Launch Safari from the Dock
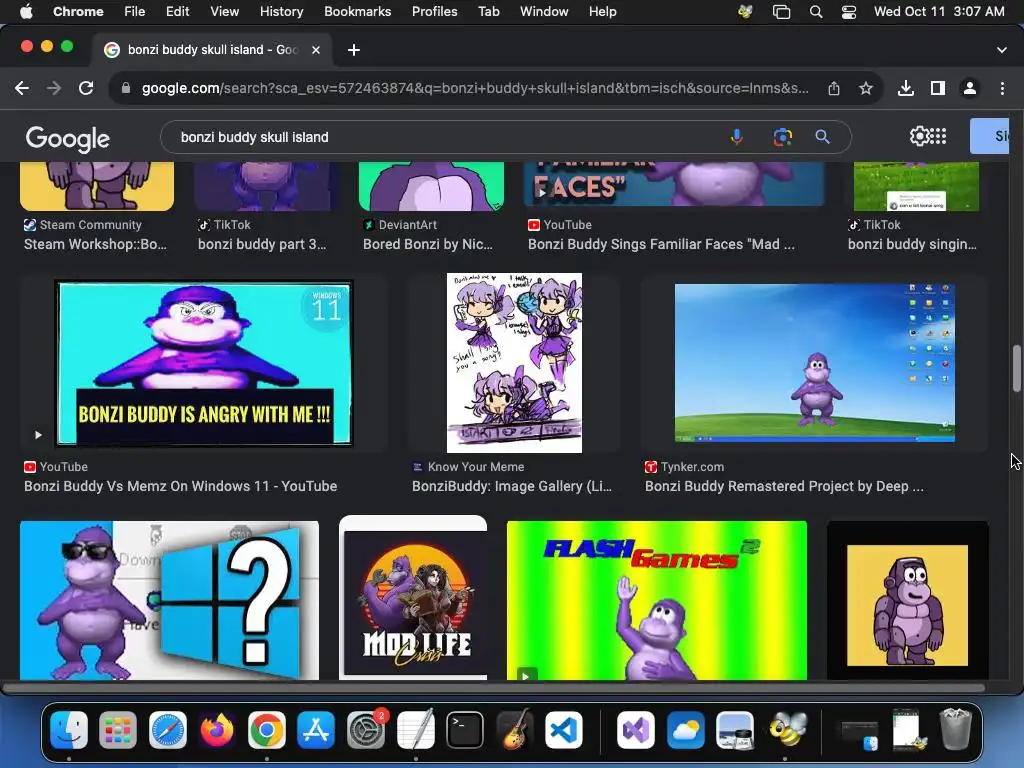Viewport: 1024px width, 768px height. tap(168, 729)
